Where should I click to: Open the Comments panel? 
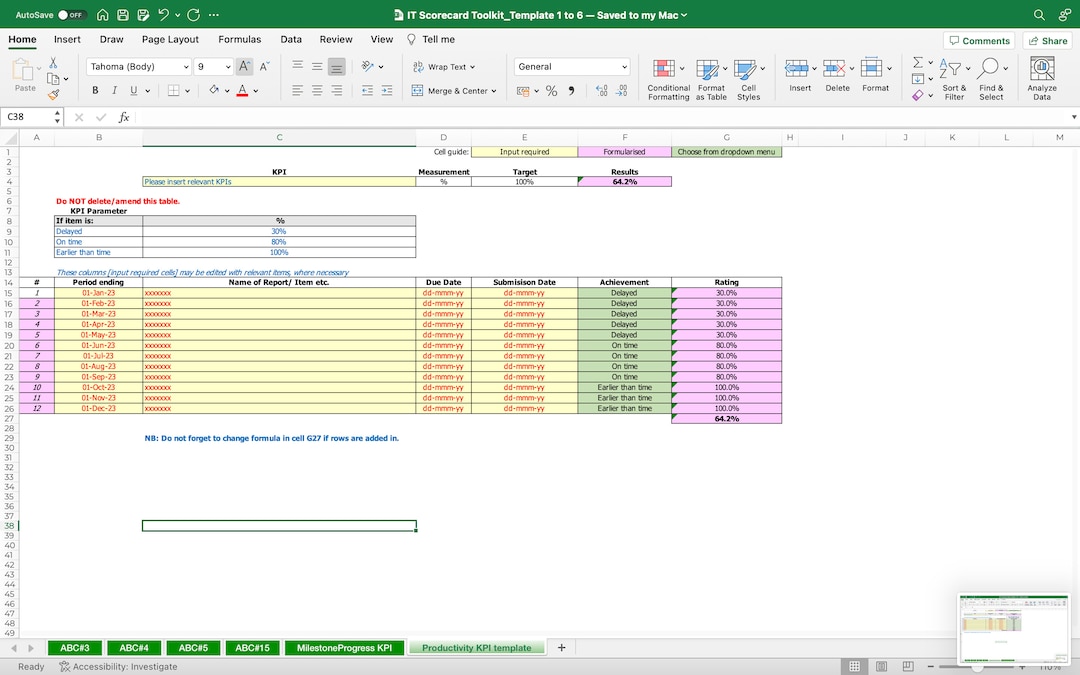coord(979,39)
